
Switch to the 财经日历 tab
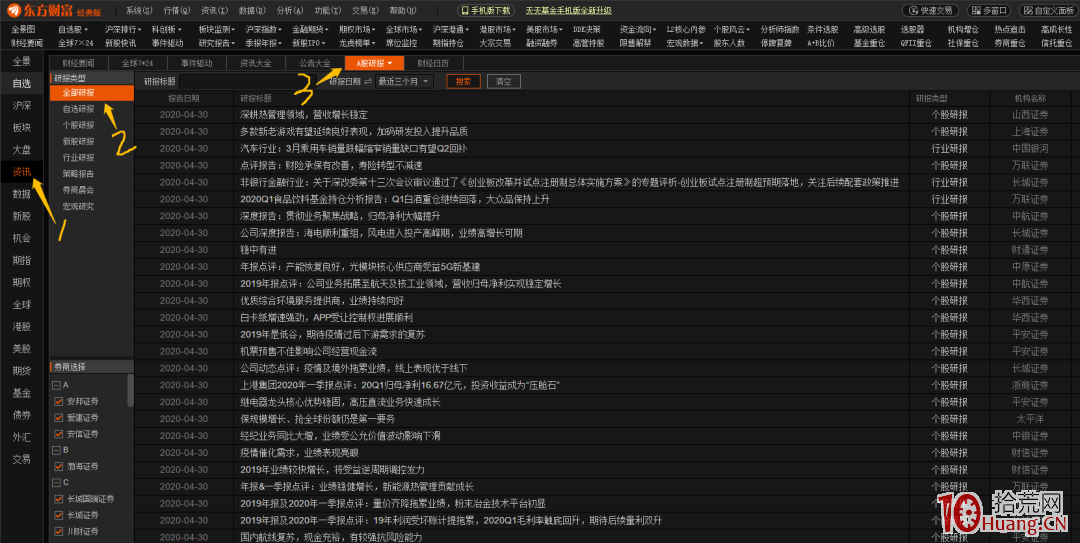tap(433, 63)
